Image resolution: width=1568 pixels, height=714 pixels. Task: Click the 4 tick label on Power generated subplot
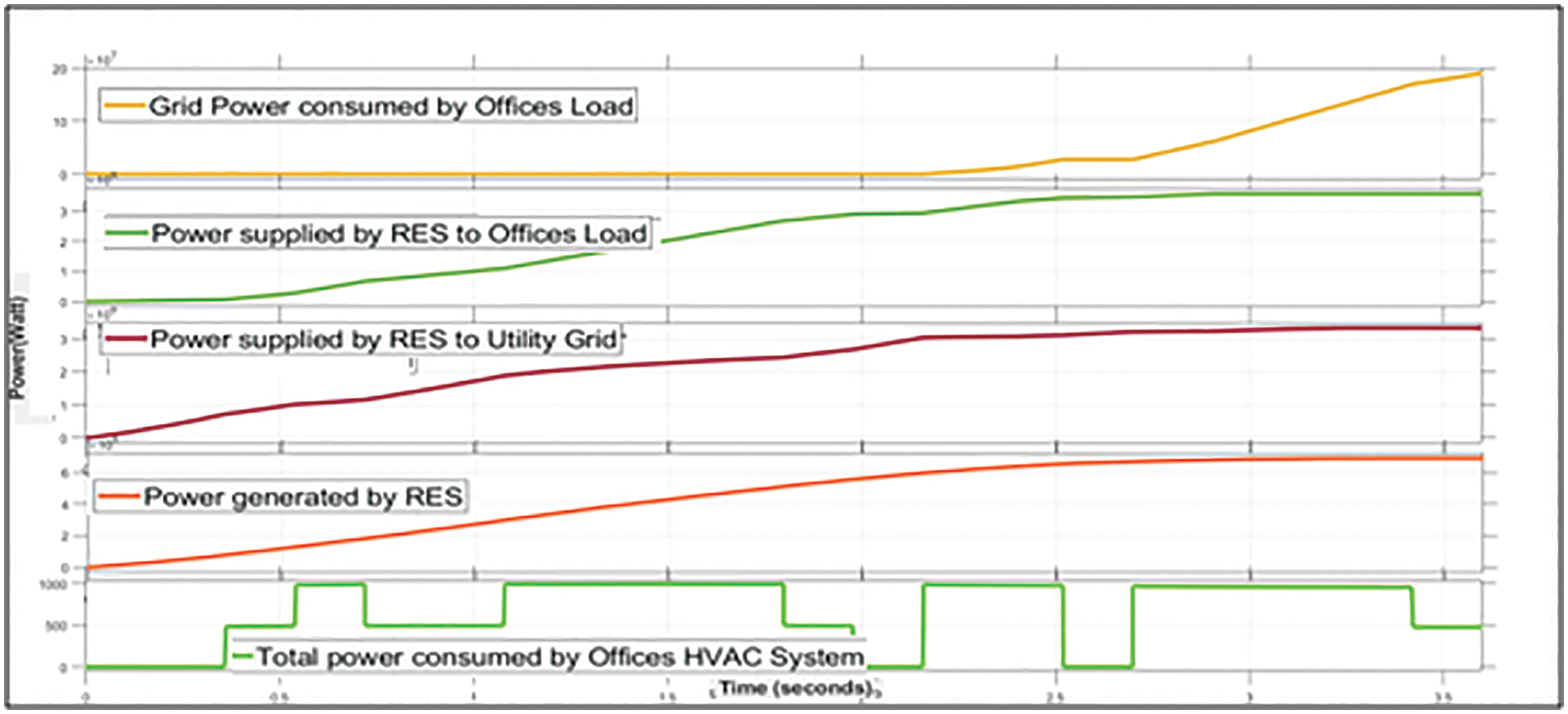pyautogui.click(x=64, y=504)
